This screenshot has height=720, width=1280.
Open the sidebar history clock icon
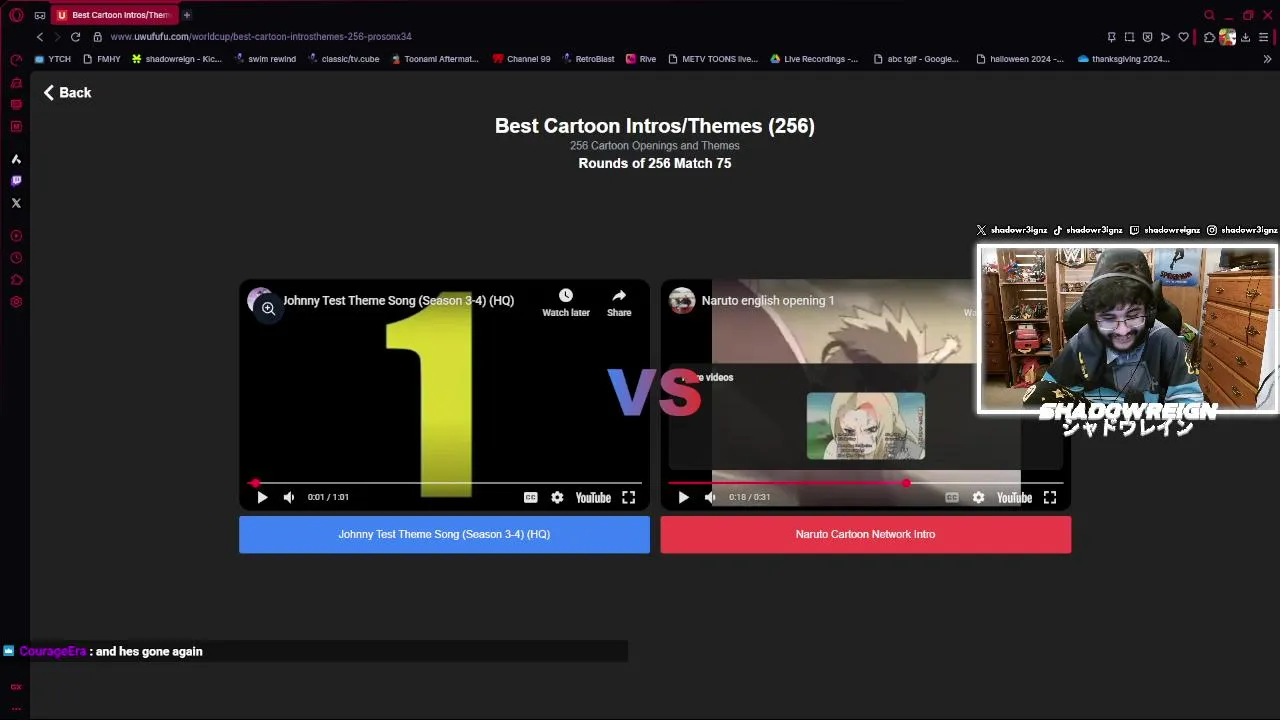[16, 258]
